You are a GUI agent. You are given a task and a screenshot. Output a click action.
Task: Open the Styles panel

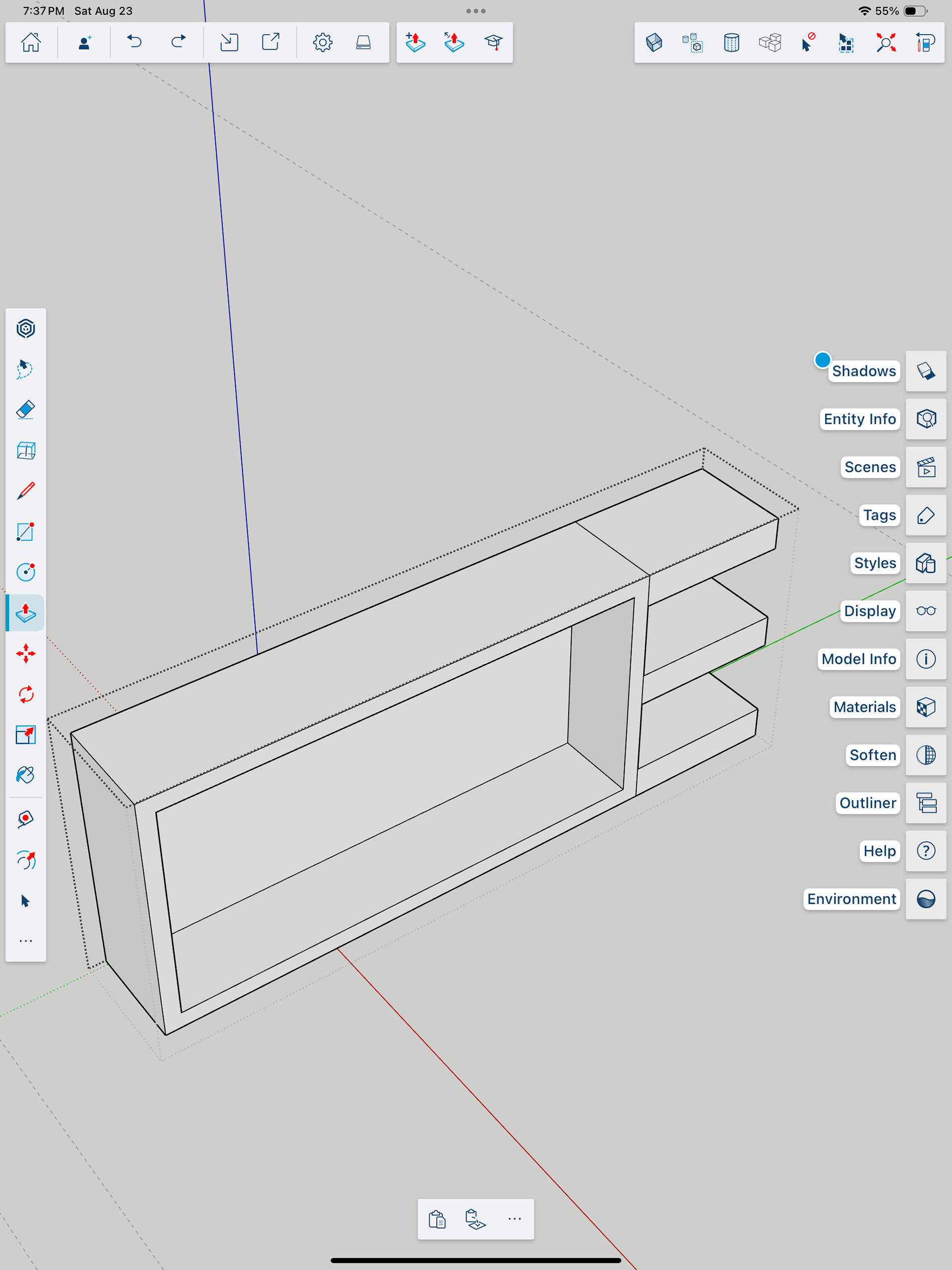925,563
